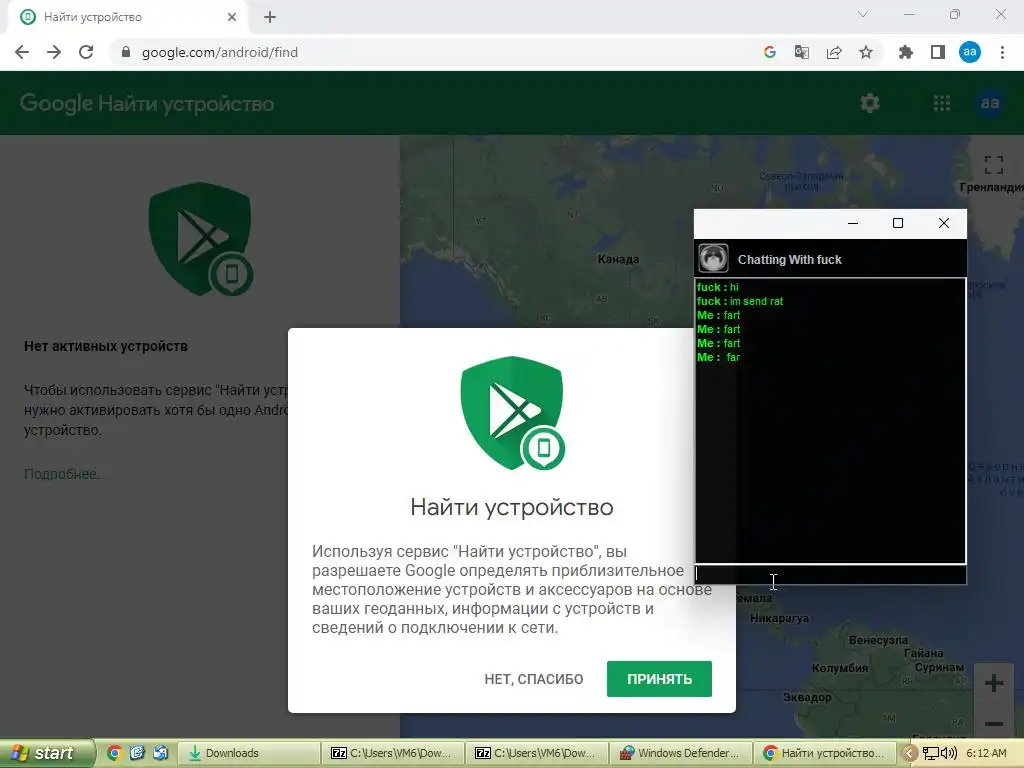Screen dimensions: 1024x768
Task: Open the volume tray icon
Action: tap(949, 754)
